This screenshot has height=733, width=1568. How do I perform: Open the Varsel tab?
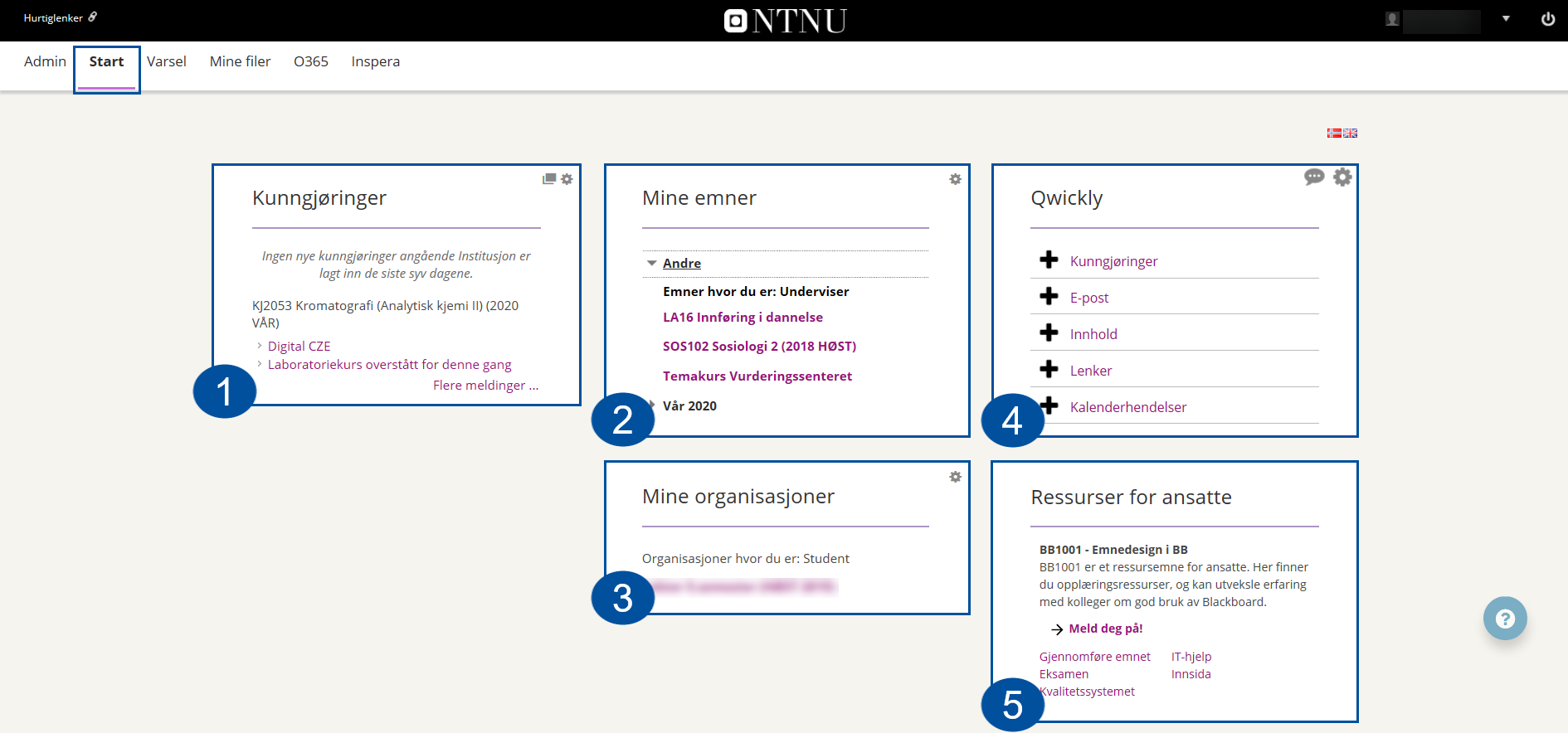(167, 61)
